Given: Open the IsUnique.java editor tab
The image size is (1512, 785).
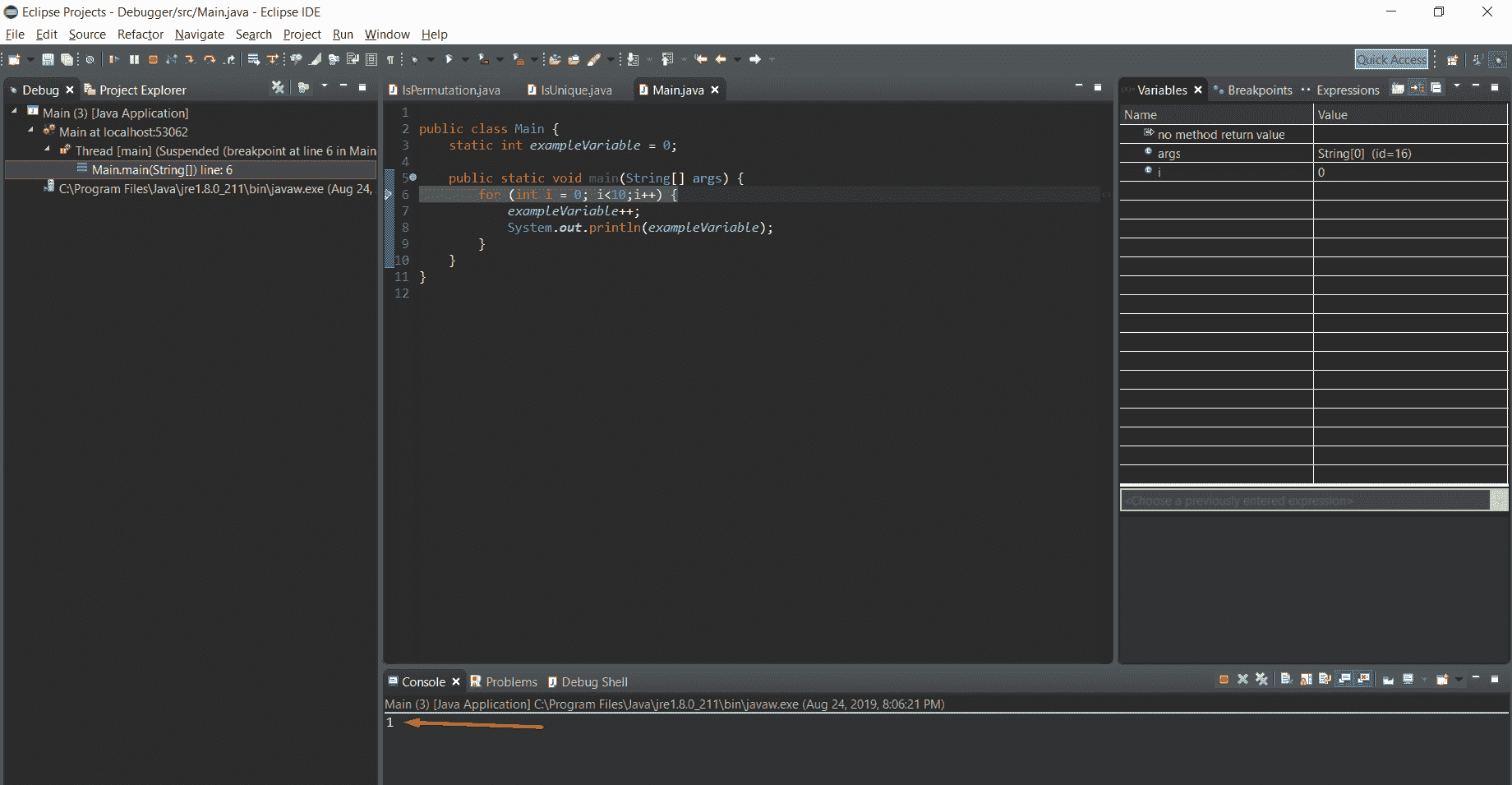Looking at the screenshot, I should point(575,90).
